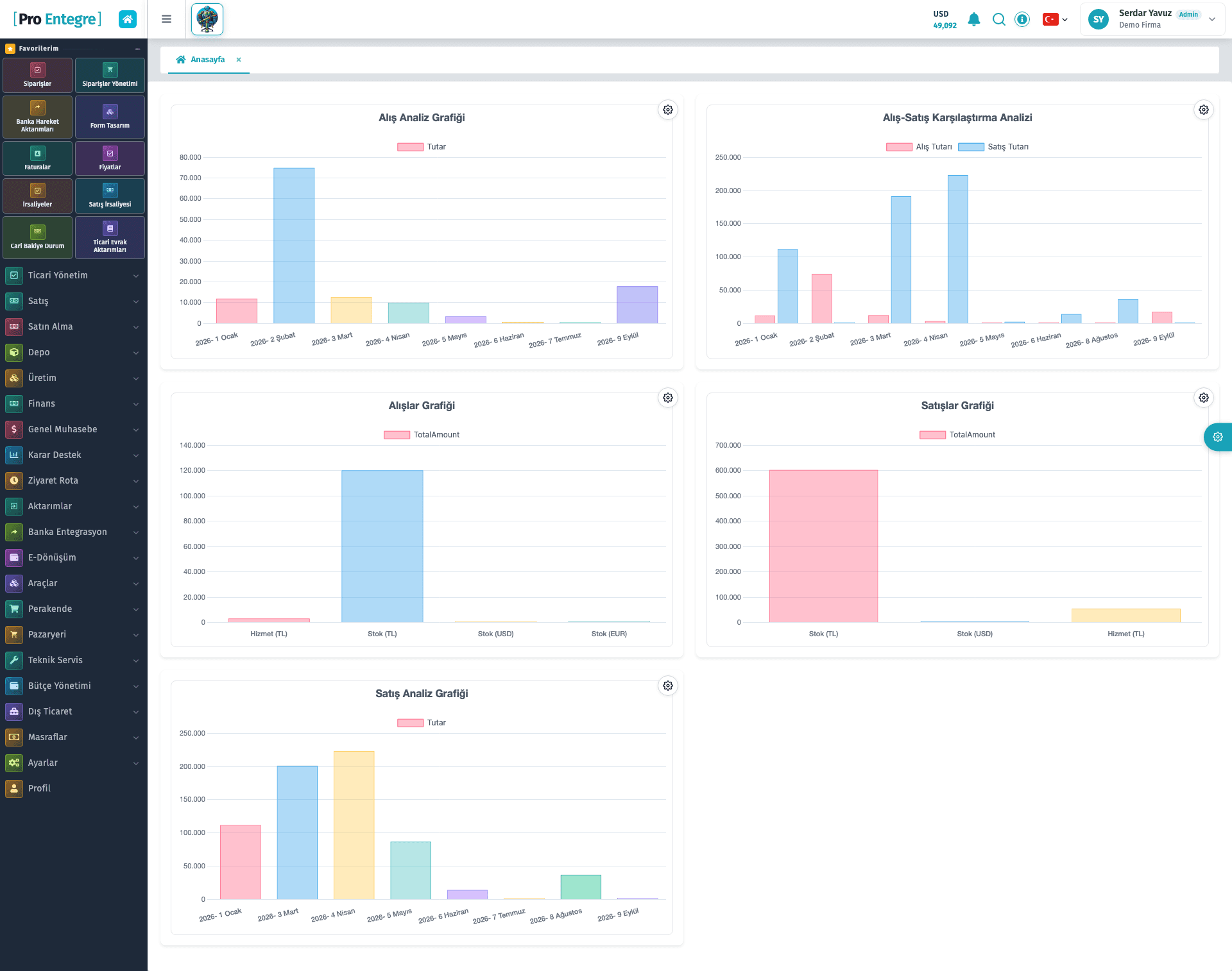Expand the Pazaryeri menu item
Screen dimensions: 1232x971
click(x=73, y=634)
